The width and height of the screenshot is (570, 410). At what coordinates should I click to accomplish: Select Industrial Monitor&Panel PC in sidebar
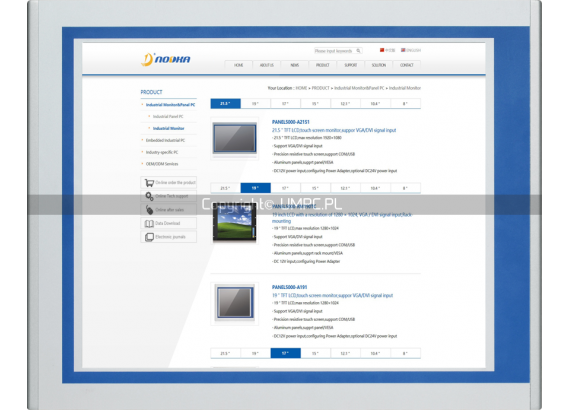(170, 105)
